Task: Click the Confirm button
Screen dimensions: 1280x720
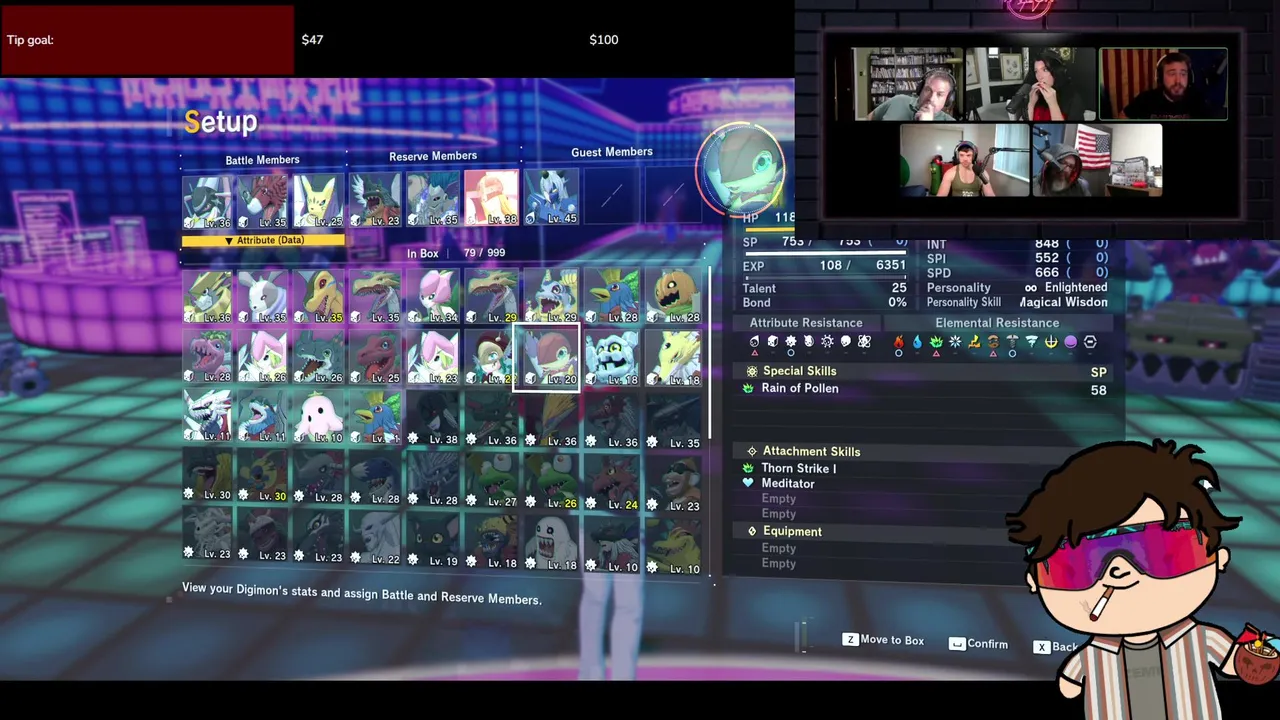Action: tap(978, 644)
